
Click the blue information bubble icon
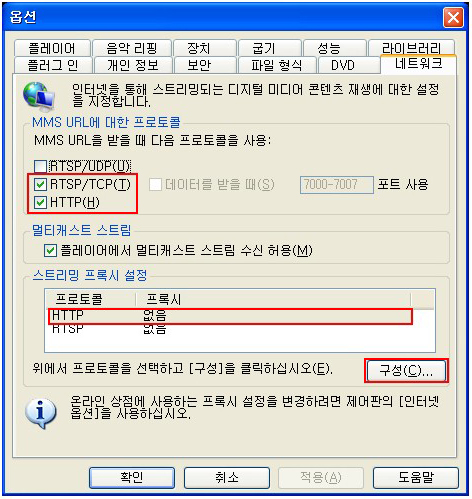[41, 413]
